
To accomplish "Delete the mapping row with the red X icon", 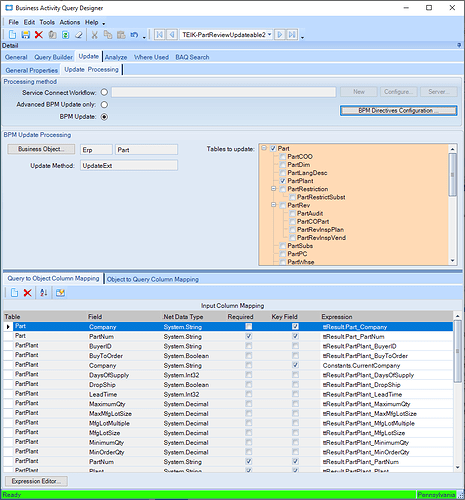I will pyautogui.click(x=28, y=293).
